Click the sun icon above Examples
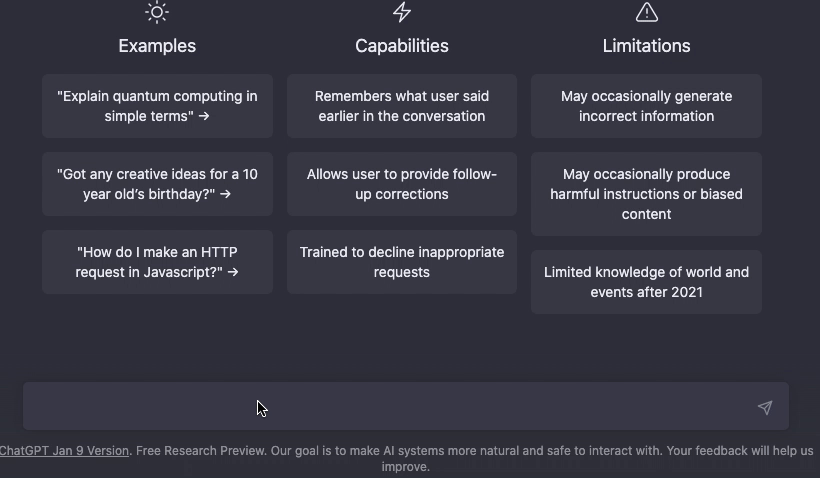The height and width of the screenshot is (478, 820). click(157, 12)
